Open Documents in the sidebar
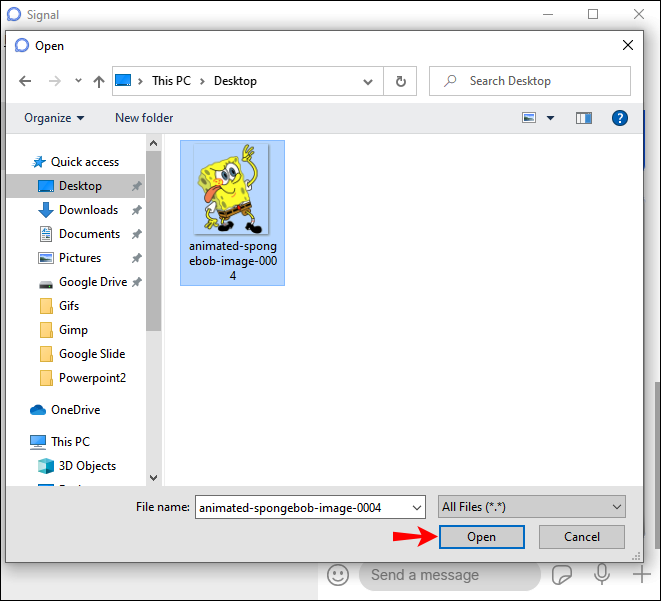661x601 pixels. click(80, 234)
